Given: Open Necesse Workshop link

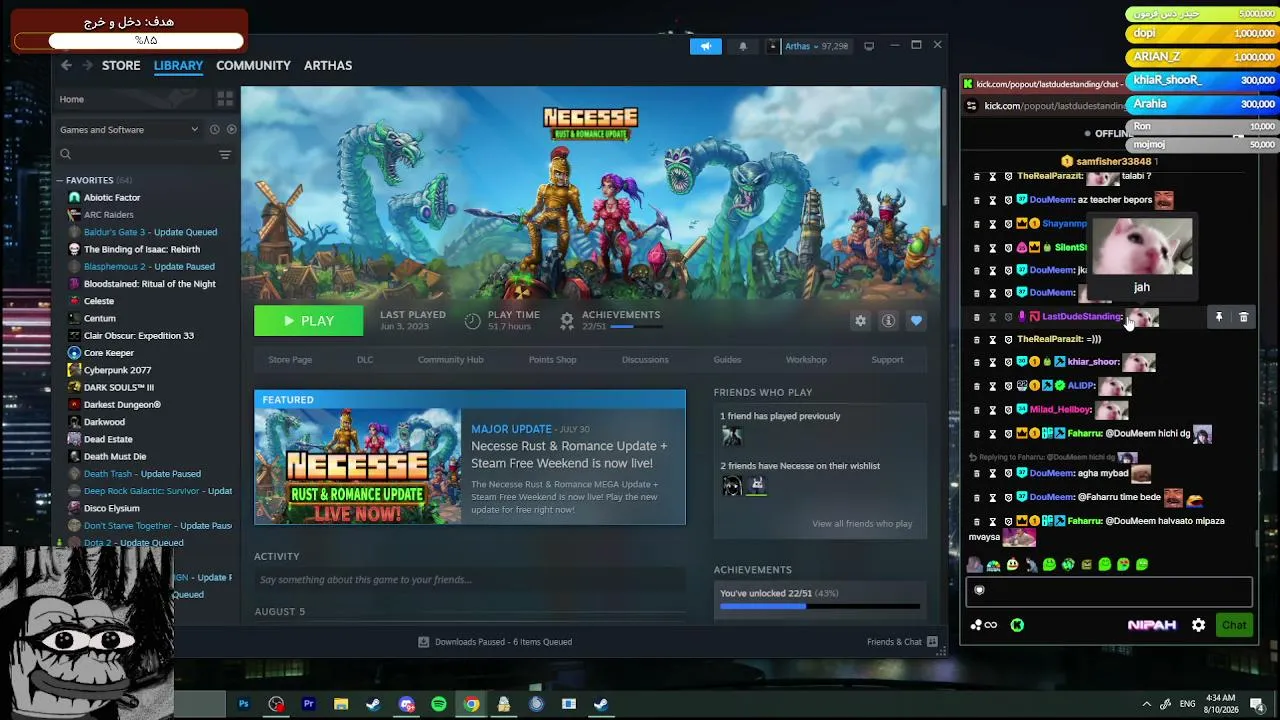Looking at the screenshot, I should click(x=806, y=360).
